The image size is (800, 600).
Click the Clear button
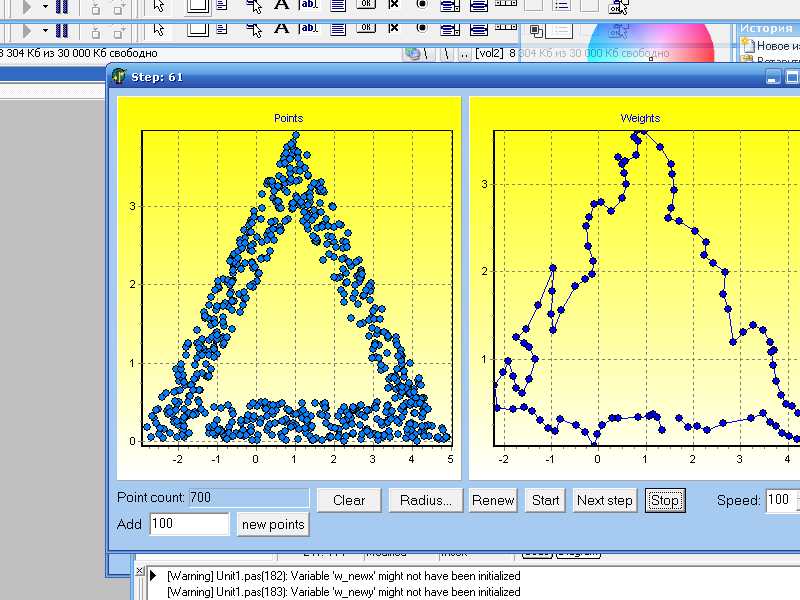point(349,500)
